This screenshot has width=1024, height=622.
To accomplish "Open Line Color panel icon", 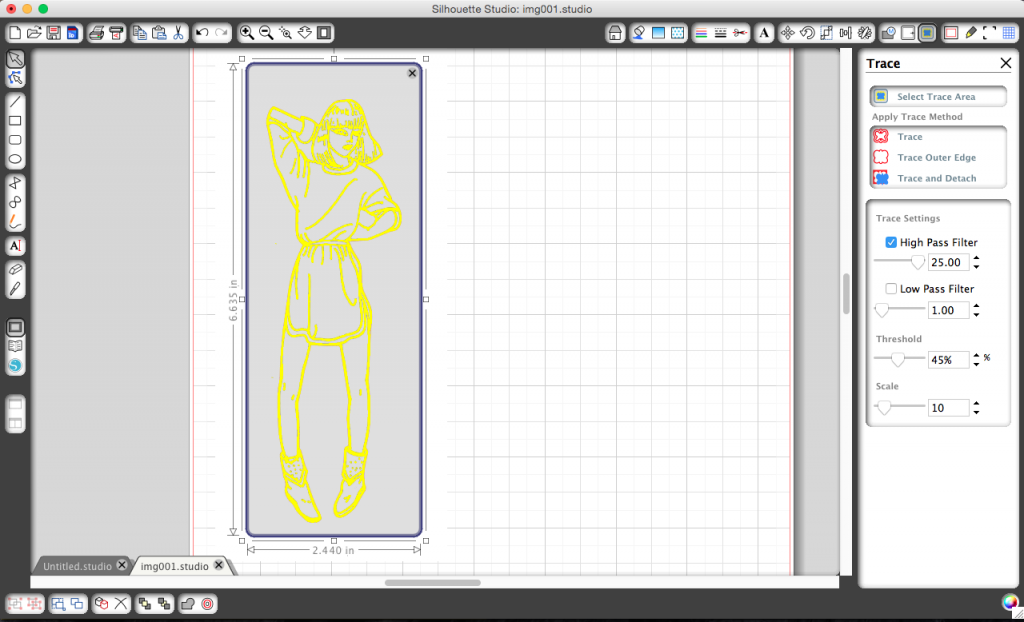I will click(x=701, y=33).
